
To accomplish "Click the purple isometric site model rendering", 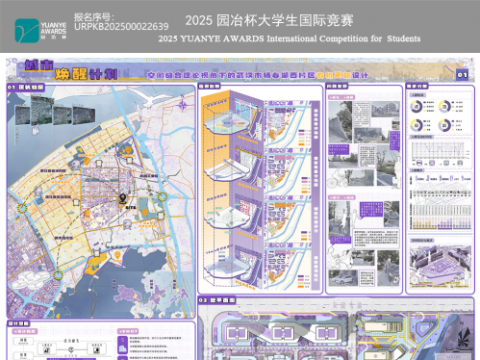I will (x=440, y=266).
